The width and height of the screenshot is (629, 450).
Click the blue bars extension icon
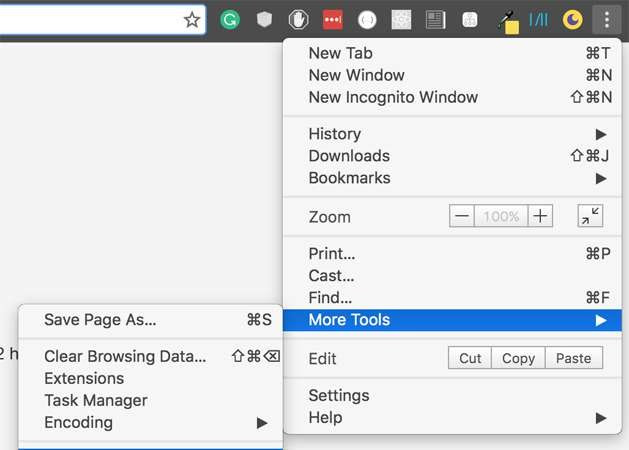click(x=538, y=20)
